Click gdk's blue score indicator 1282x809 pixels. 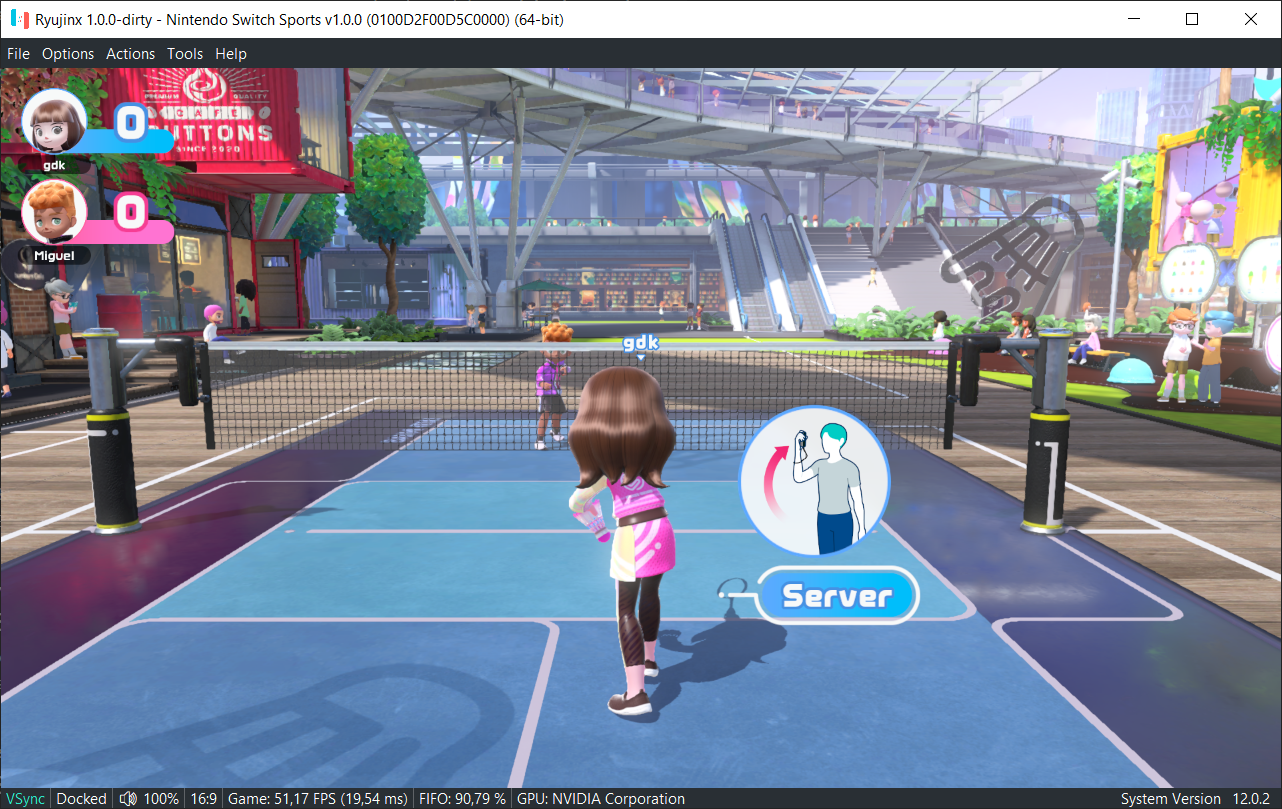(x=129, y=124)
